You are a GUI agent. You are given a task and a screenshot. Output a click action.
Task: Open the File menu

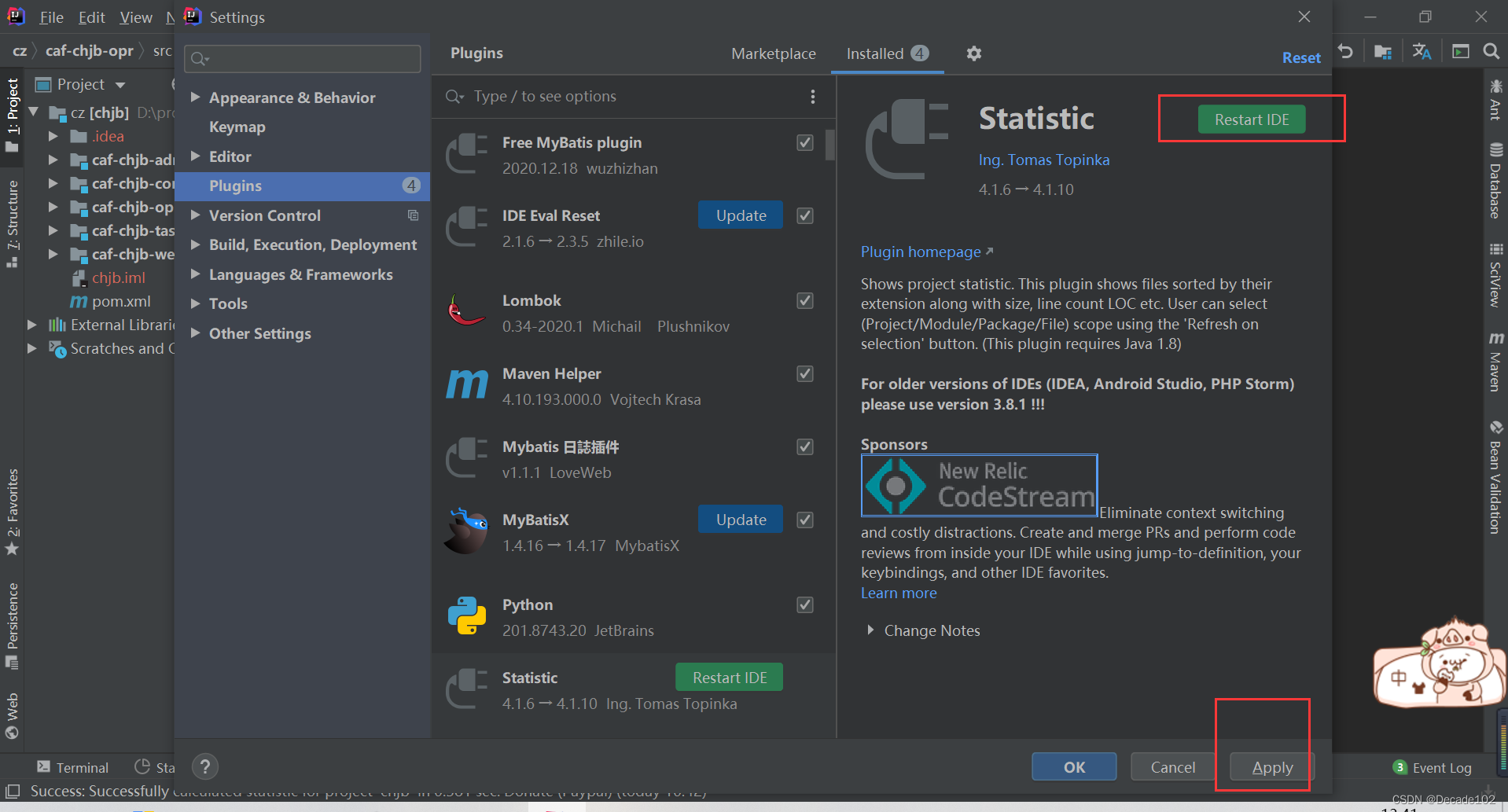tap(51, 17)
